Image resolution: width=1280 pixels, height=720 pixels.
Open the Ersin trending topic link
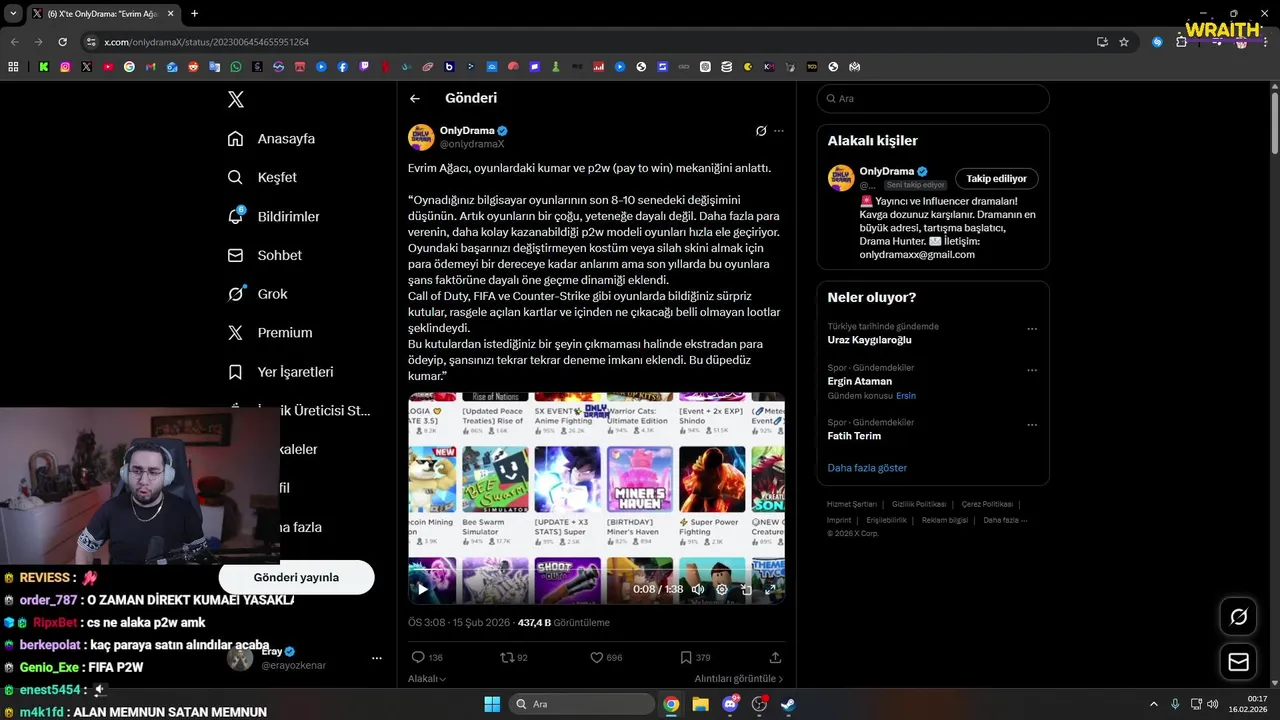tap(905, 396)
